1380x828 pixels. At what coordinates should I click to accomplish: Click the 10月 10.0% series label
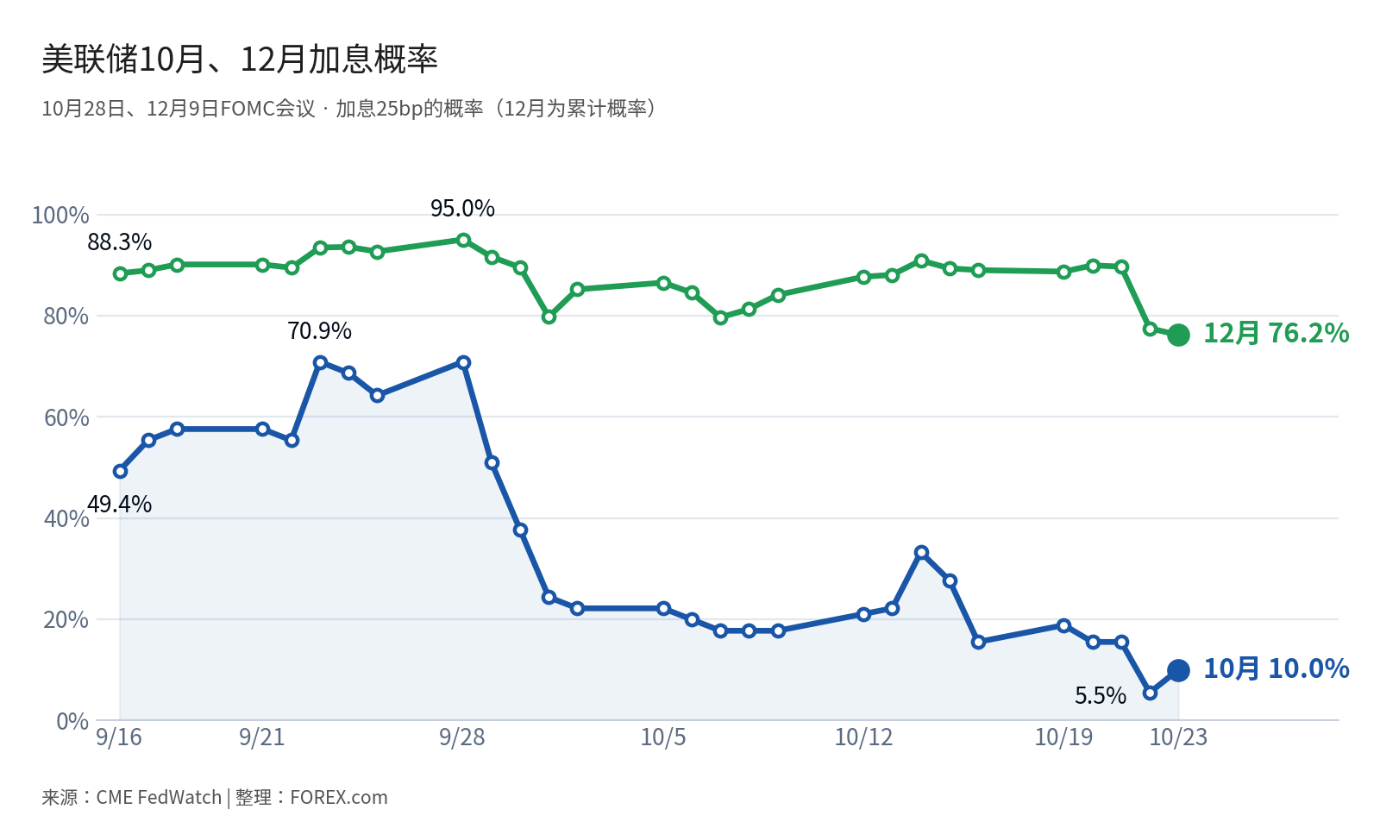(1276, 669)
